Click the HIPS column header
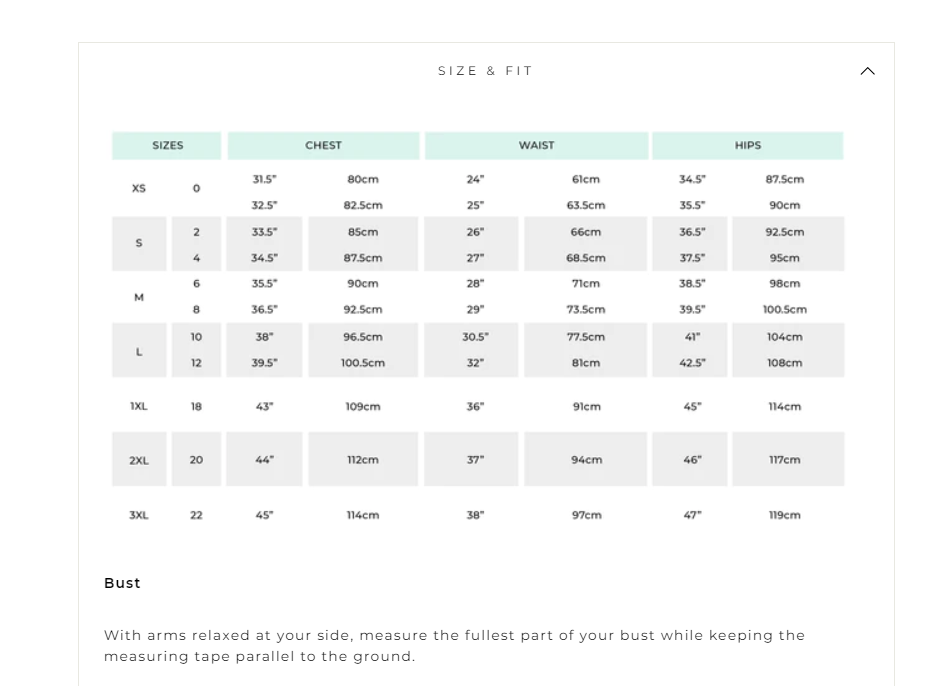Screen dimensions: 935x686 (748, 145)
